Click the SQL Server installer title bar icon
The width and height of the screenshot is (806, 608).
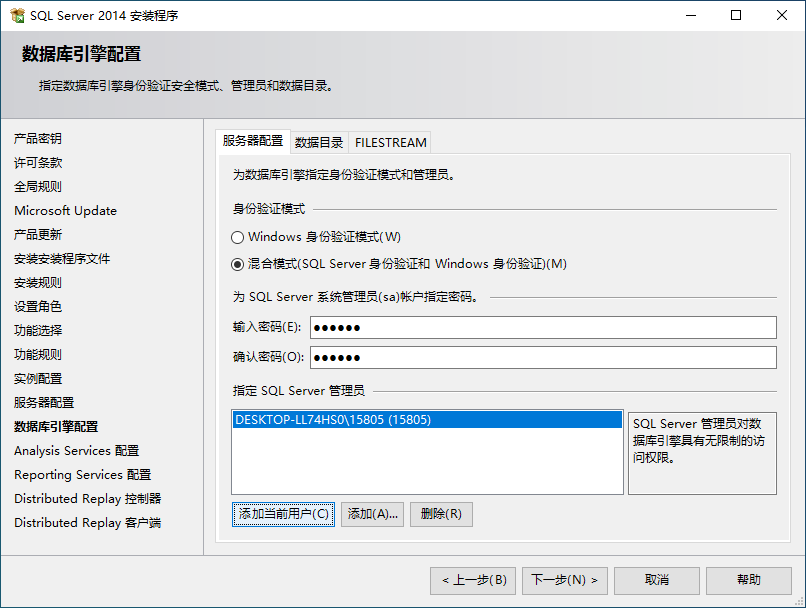17,15
